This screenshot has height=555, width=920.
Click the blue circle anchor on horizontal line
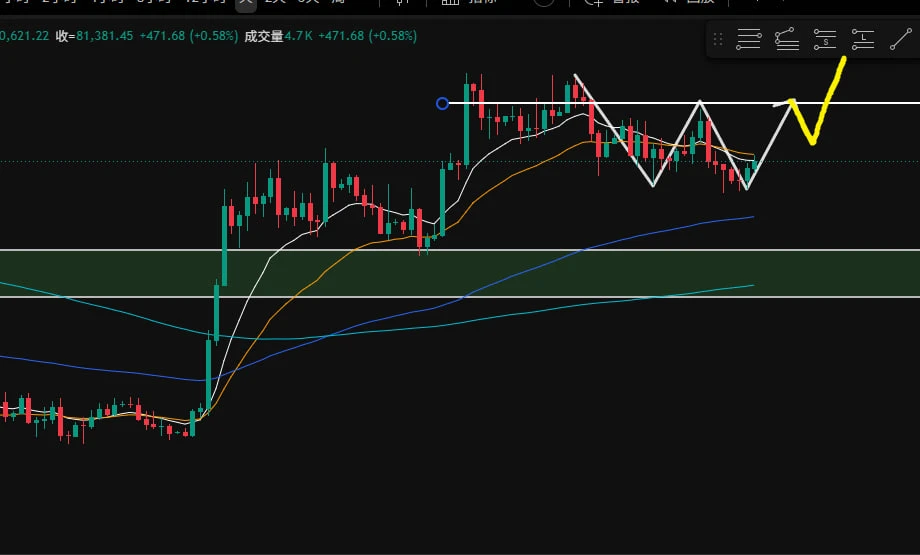coord(442,104)
